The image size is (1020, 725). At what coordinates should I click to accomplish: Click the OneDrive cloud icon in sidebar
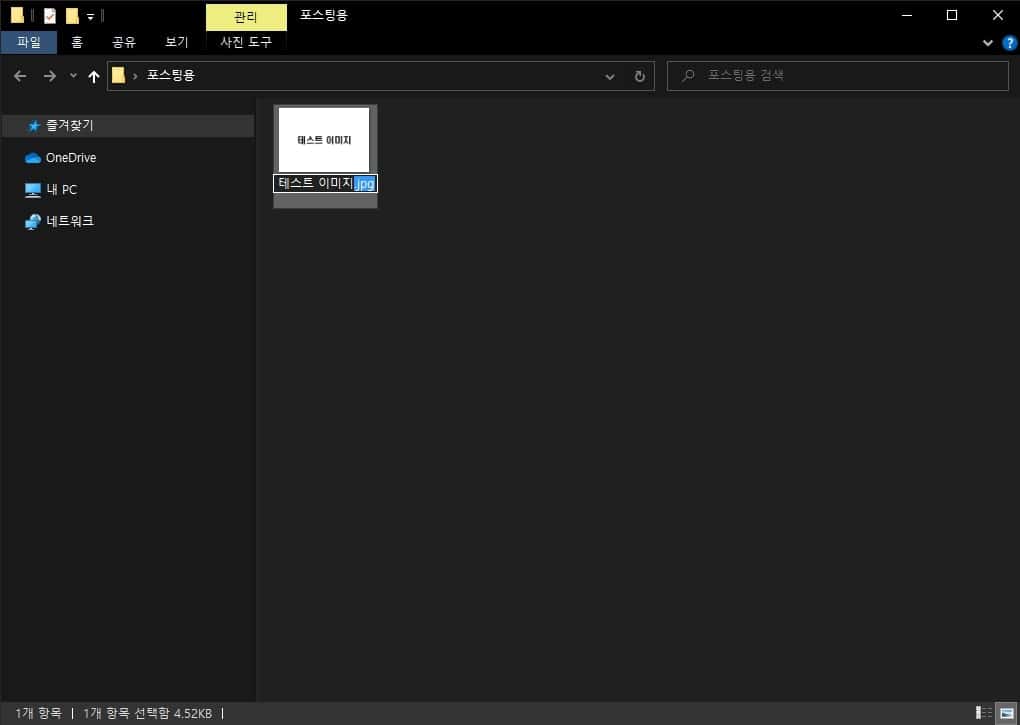tap(33, 158)
